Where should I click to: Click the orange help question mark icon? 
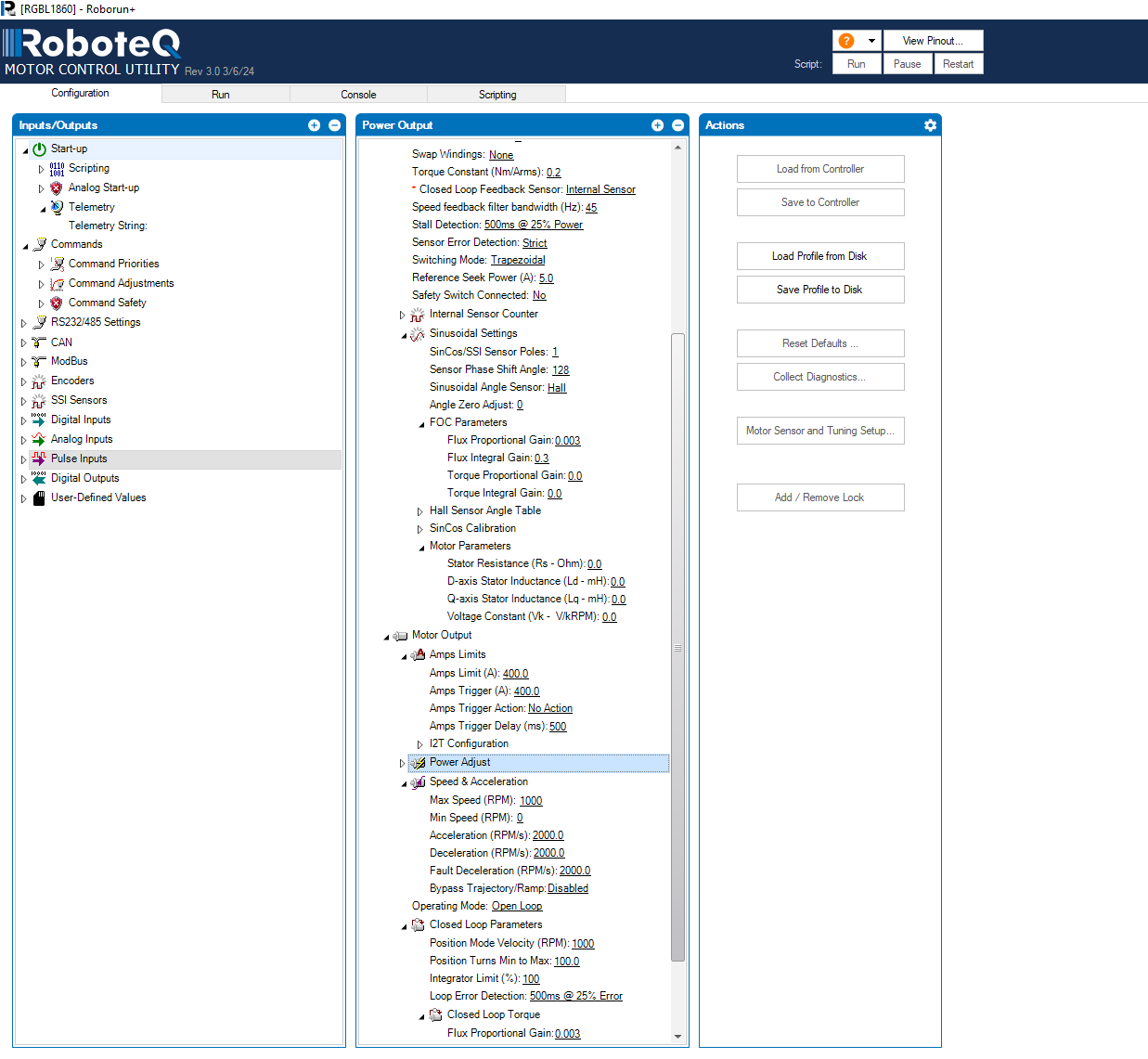tap(846, 41)
